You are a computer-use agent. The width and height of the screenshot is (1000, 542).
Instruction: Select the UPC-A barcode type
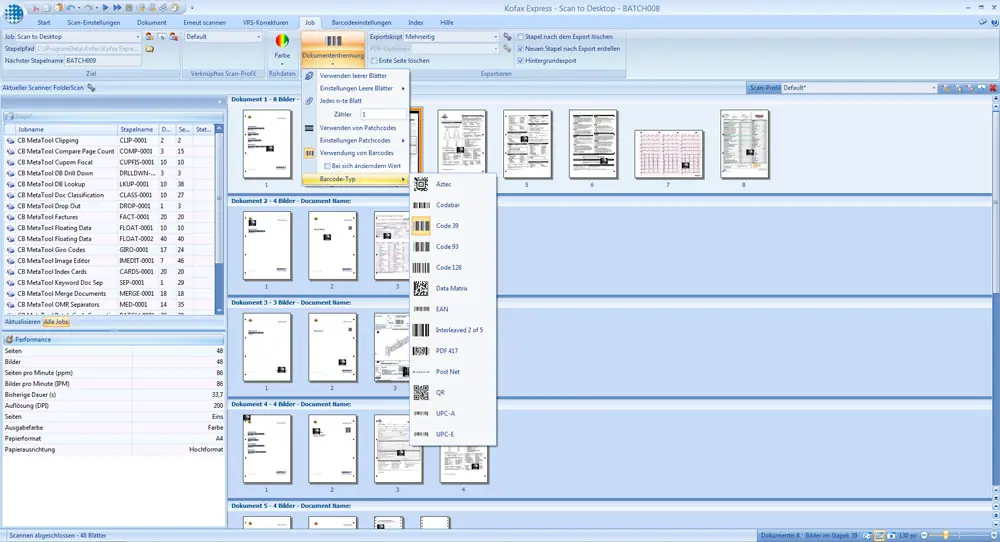pyautogui.click(x=453, y=413)
